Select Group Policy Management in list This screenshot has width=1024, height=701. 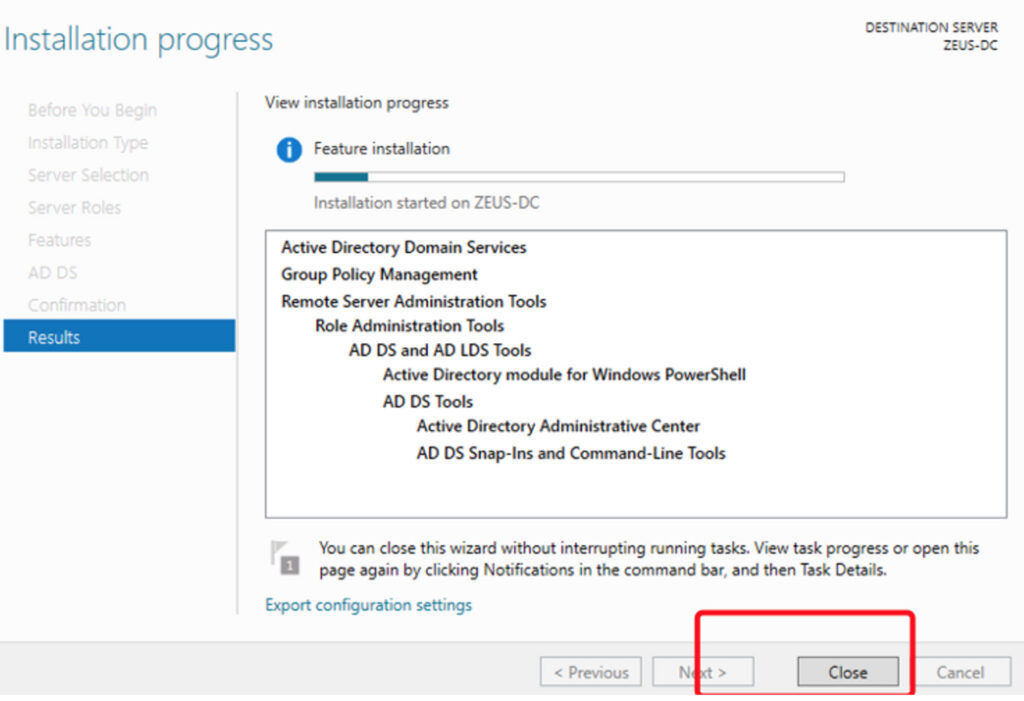[x=379, y=274]
